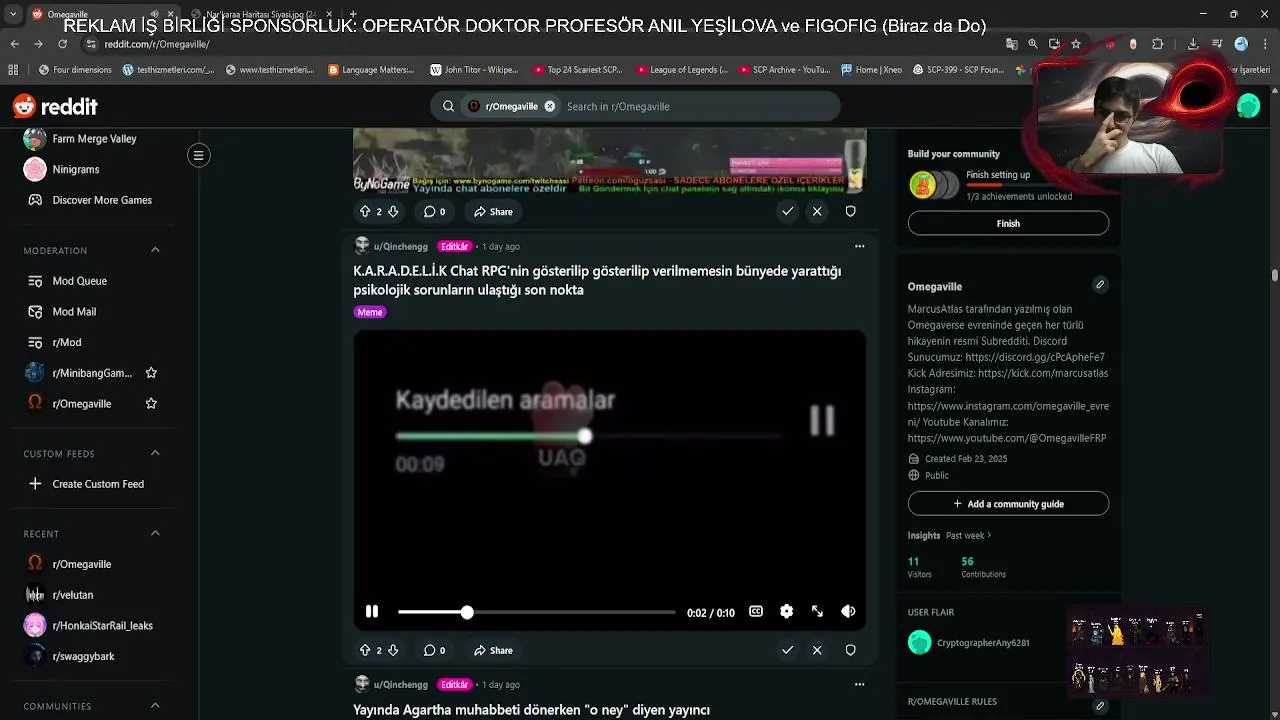This screenshot has width=1280, height=720.
Task: Open u/Qinchengg profile on K.A.R.A.D.E.L.İ.K post
Action: pos(400,246)
